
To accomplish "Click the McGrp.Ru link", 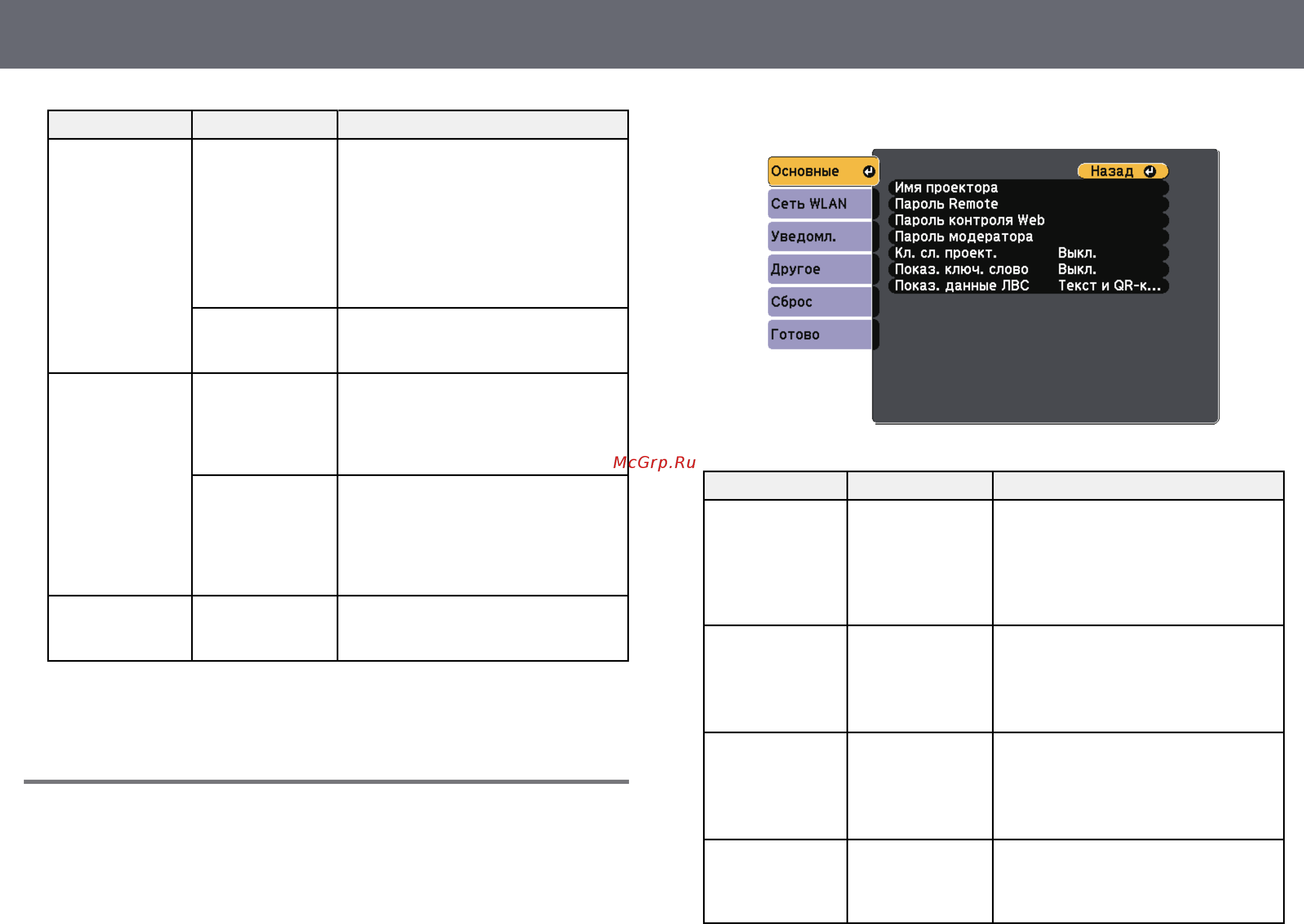I will tap(654, 463).
